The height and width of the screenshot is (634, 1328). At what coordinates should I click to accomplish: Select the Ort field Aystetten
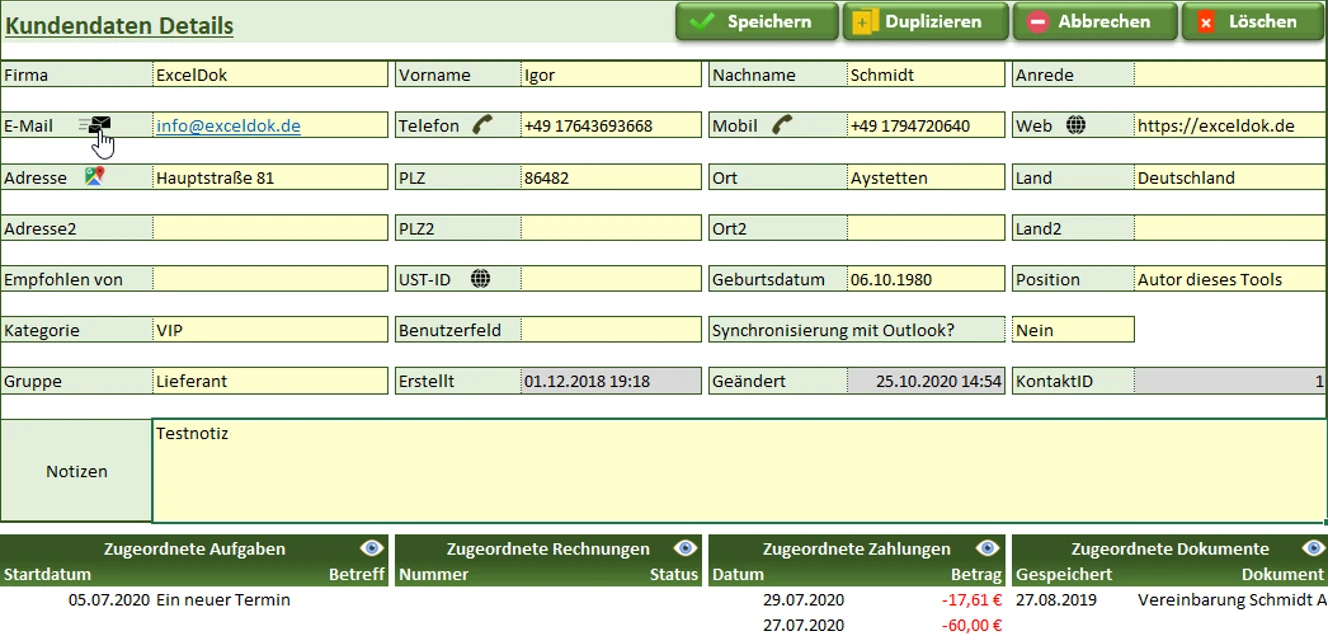(x=926, y=178)
